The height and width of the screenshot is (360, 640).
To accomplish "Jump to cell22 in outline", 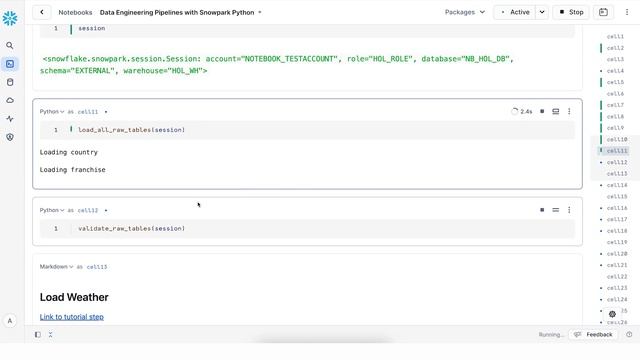I will (617, 276).
